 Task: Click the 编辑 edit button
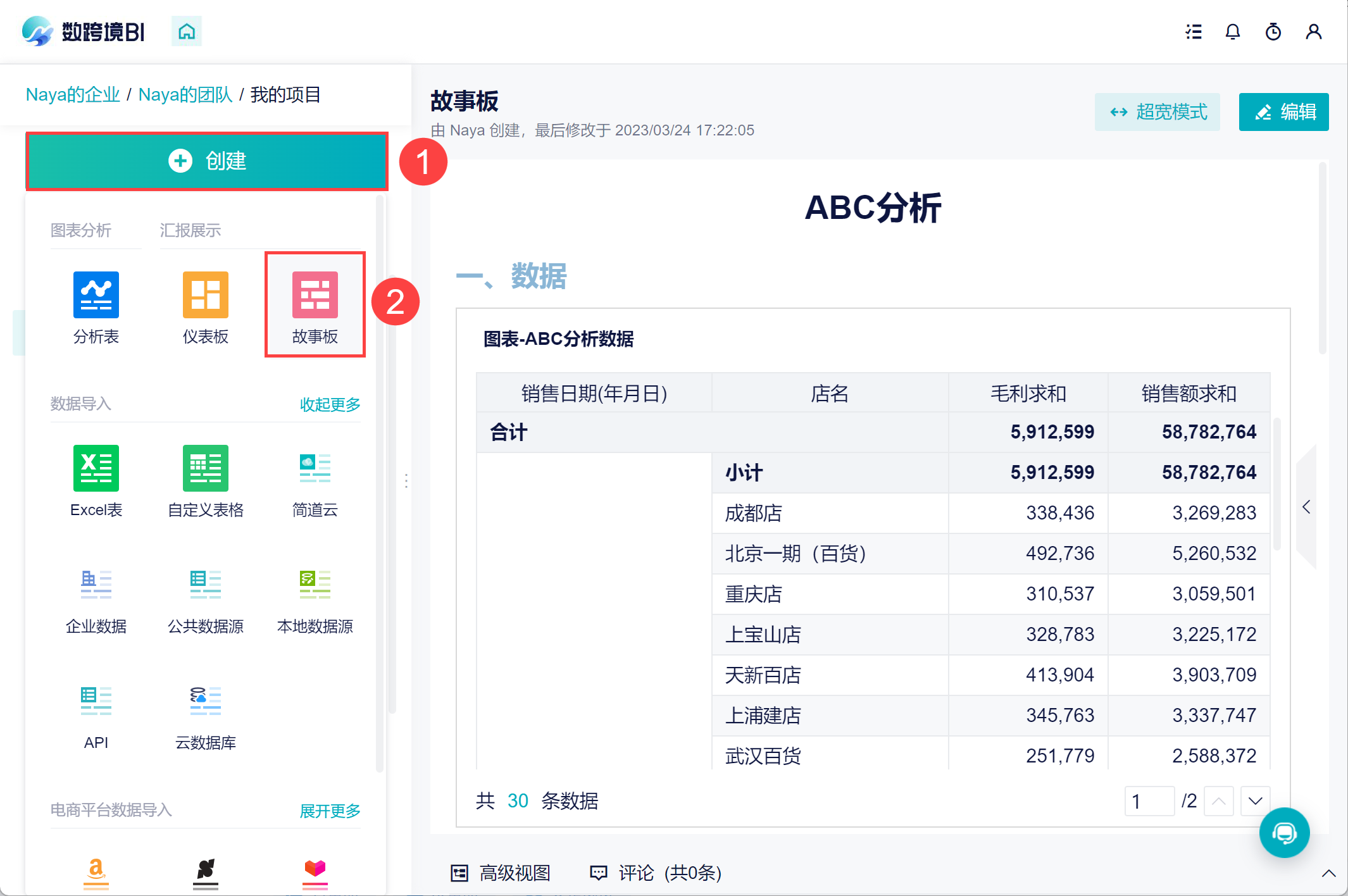coord(1283,112)
